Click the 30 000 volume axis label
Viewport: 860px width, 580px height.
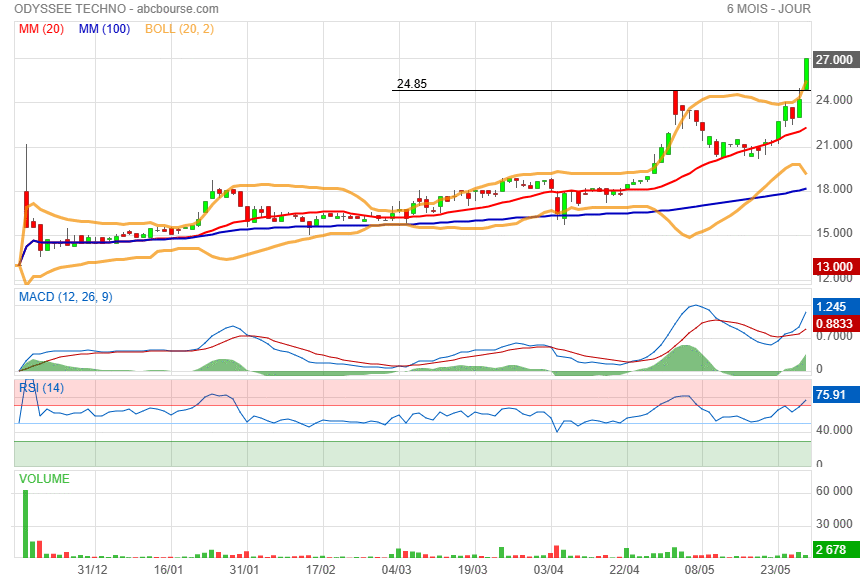point(834,523)
